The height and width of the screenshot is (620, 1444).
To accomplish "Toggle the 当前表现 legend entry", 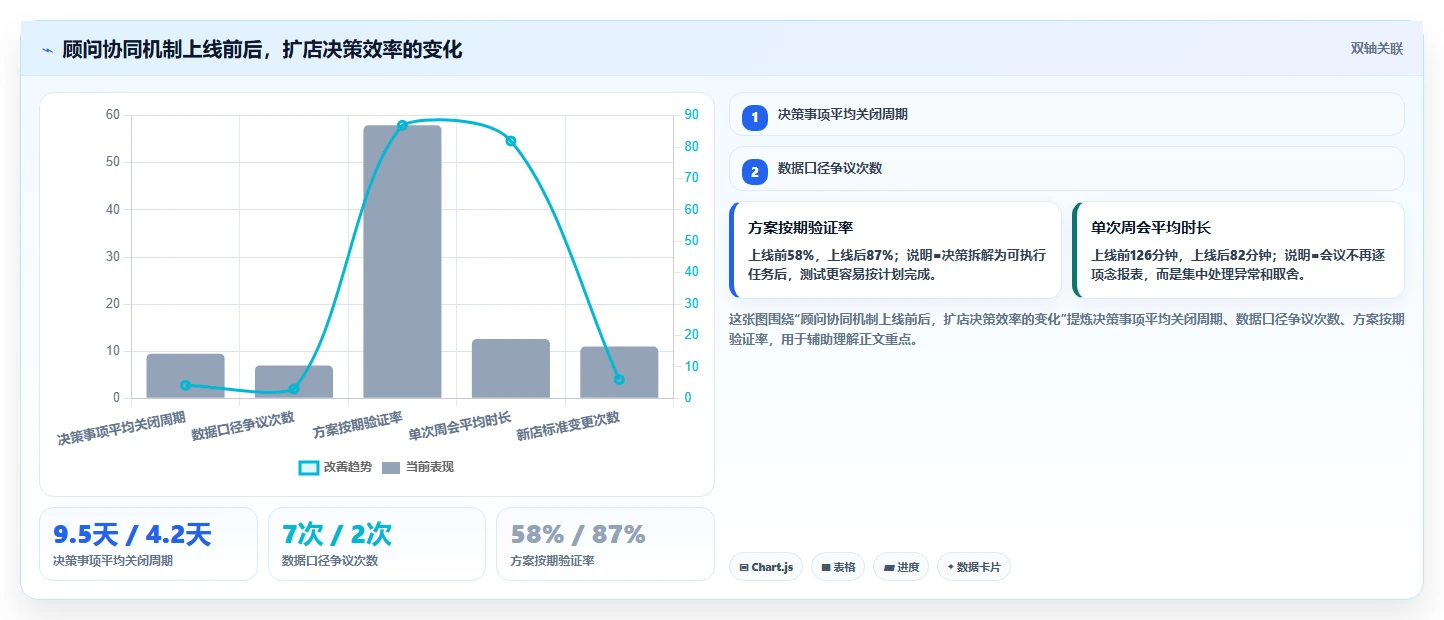I will (418, 467).
